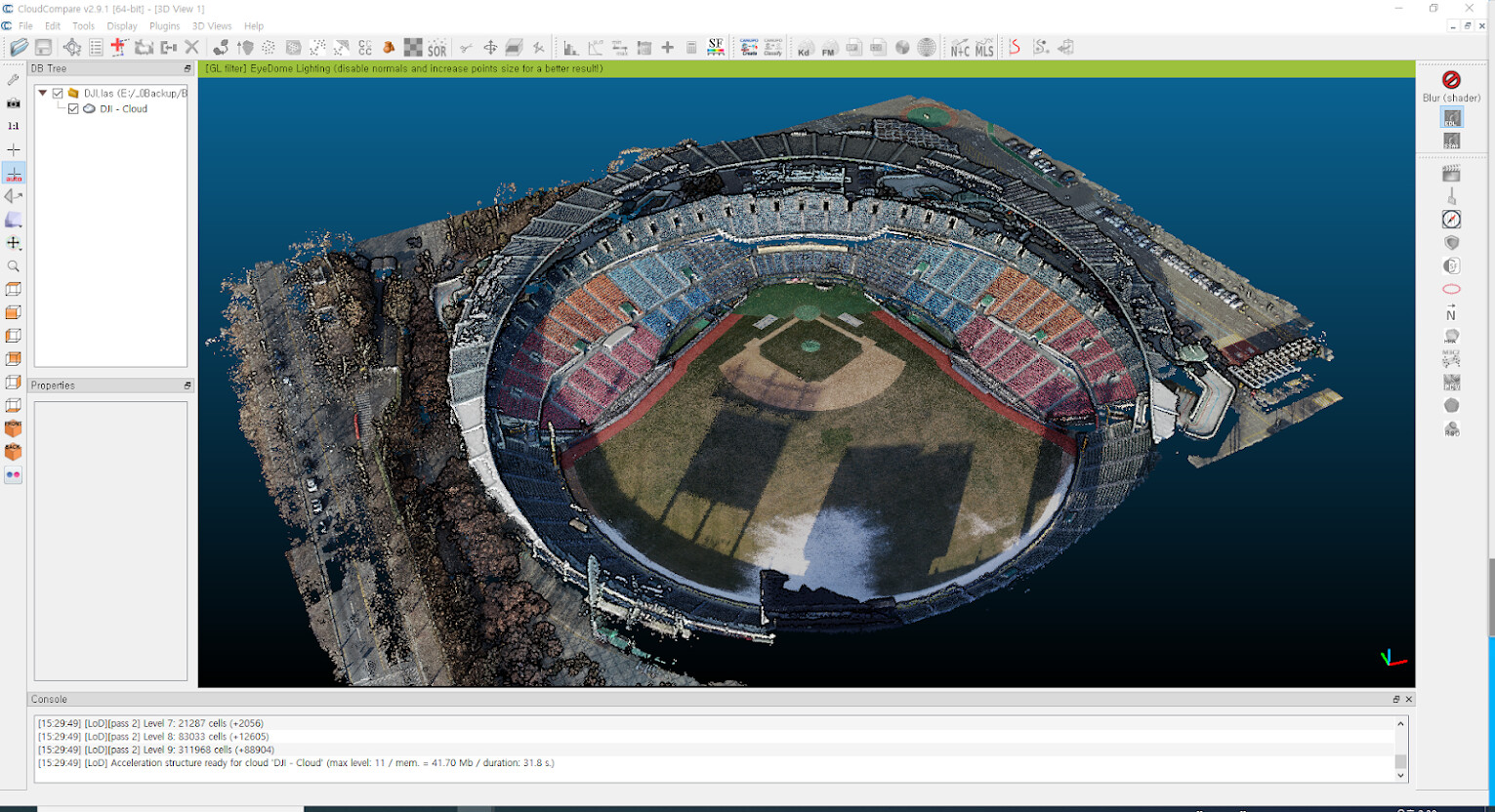
Task: Float the Console panel button
Action: pyautogui.click(x=1395, y=700)
